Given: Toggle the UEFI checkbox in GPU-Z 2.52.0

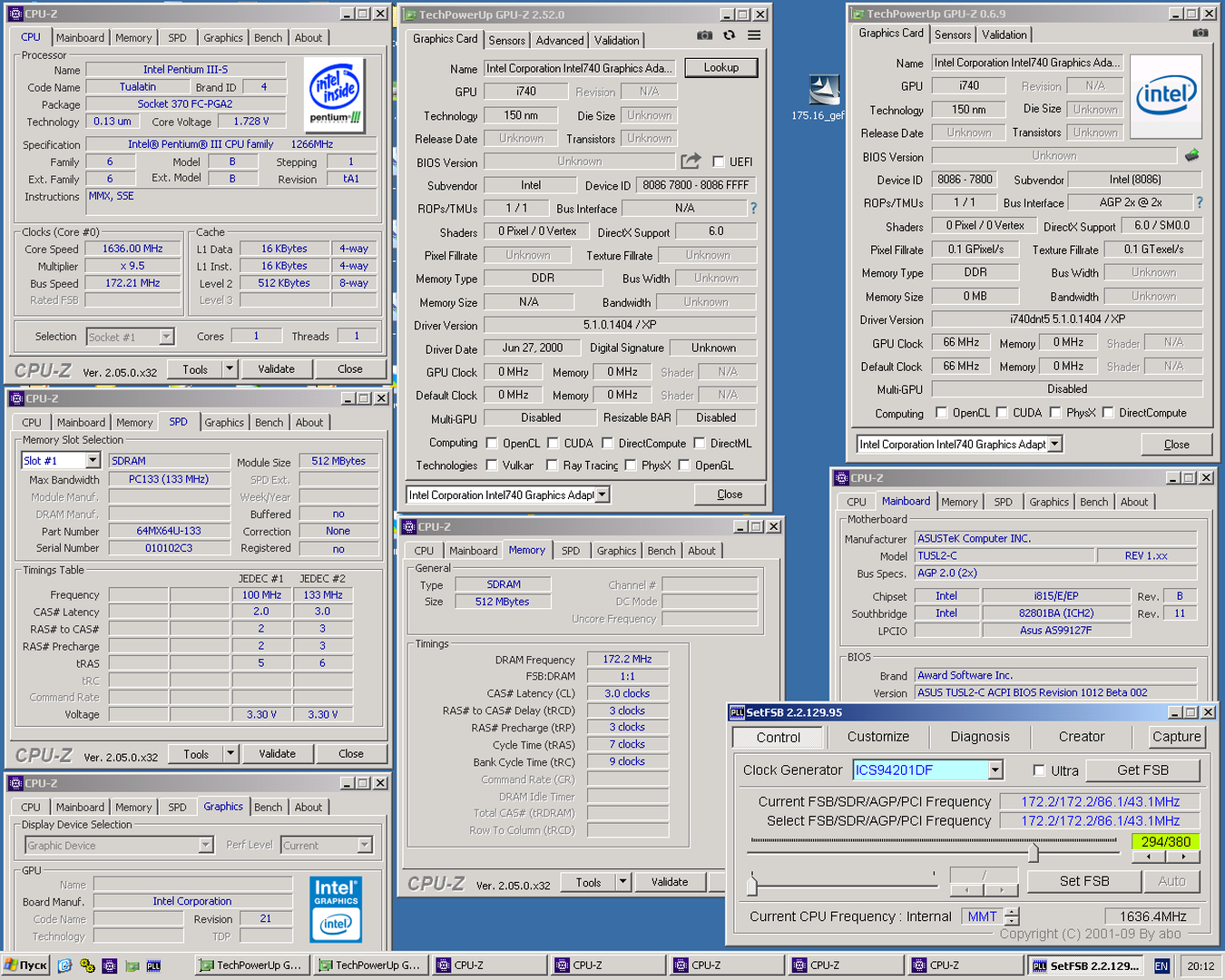Looking at the screenshot, I should click(x=718, y=162).
